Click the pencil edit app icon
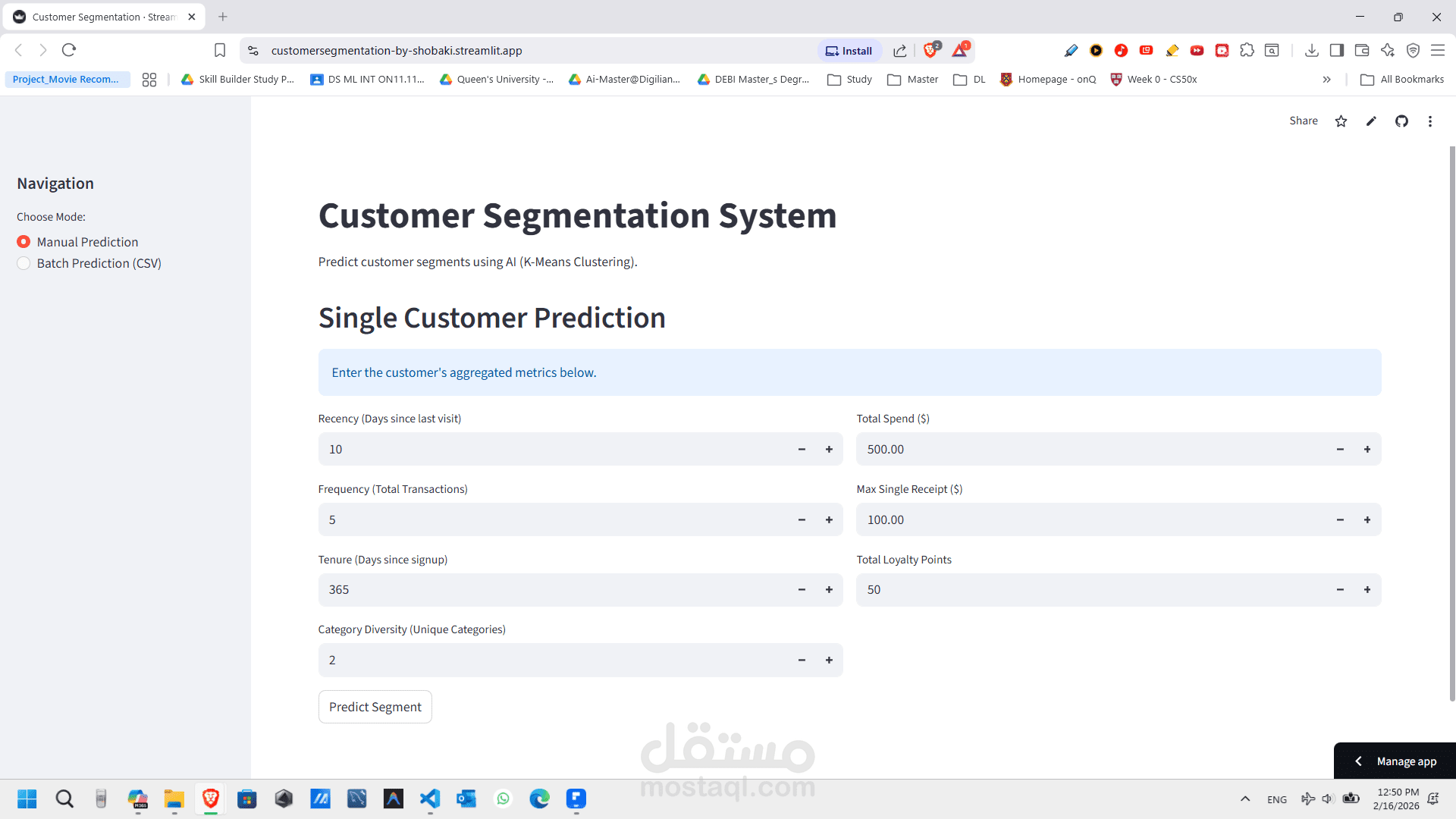Image resolution: width=1456 pixels, height=819 pixels. [1371, 121]
